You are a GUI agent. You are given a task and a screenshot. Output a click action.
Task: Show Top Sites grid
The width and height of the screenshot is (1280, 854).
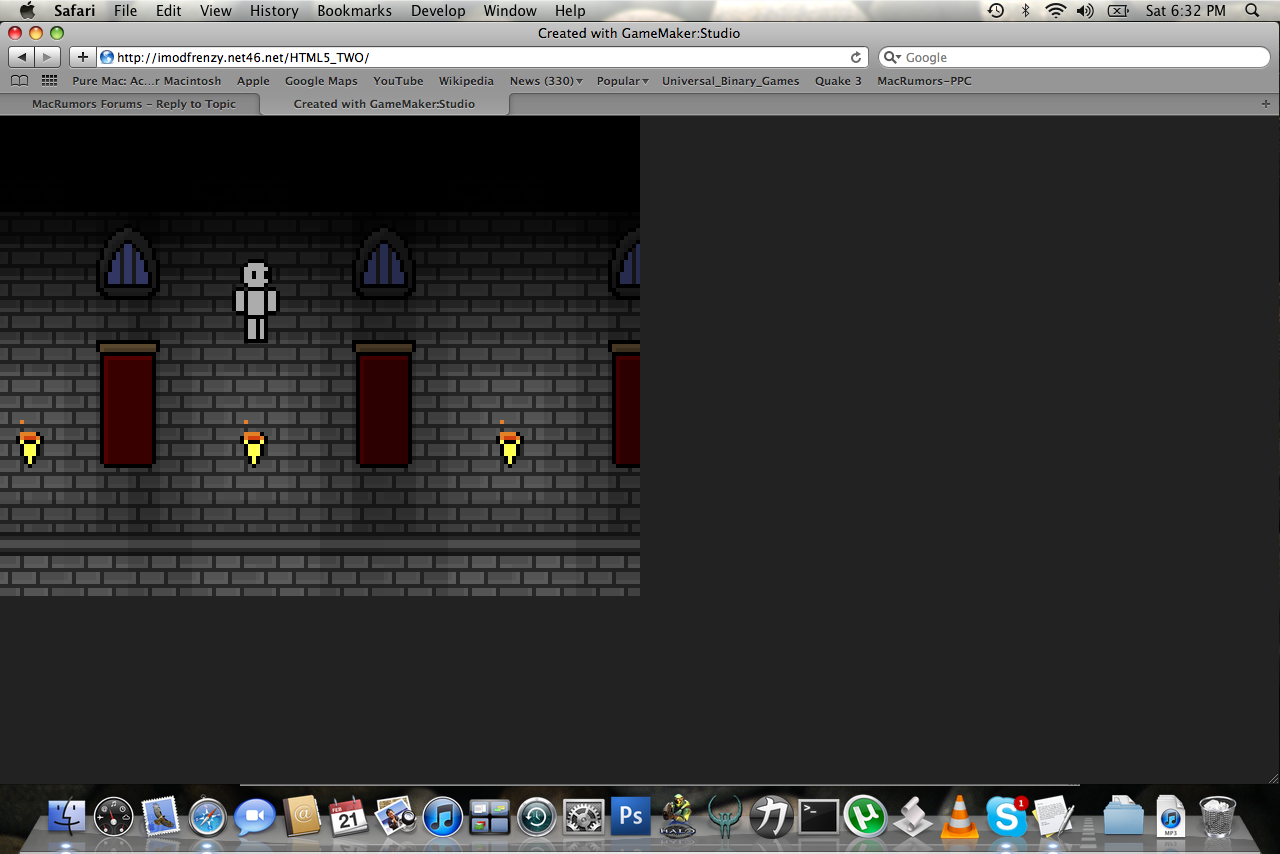[x=49, y=81]
